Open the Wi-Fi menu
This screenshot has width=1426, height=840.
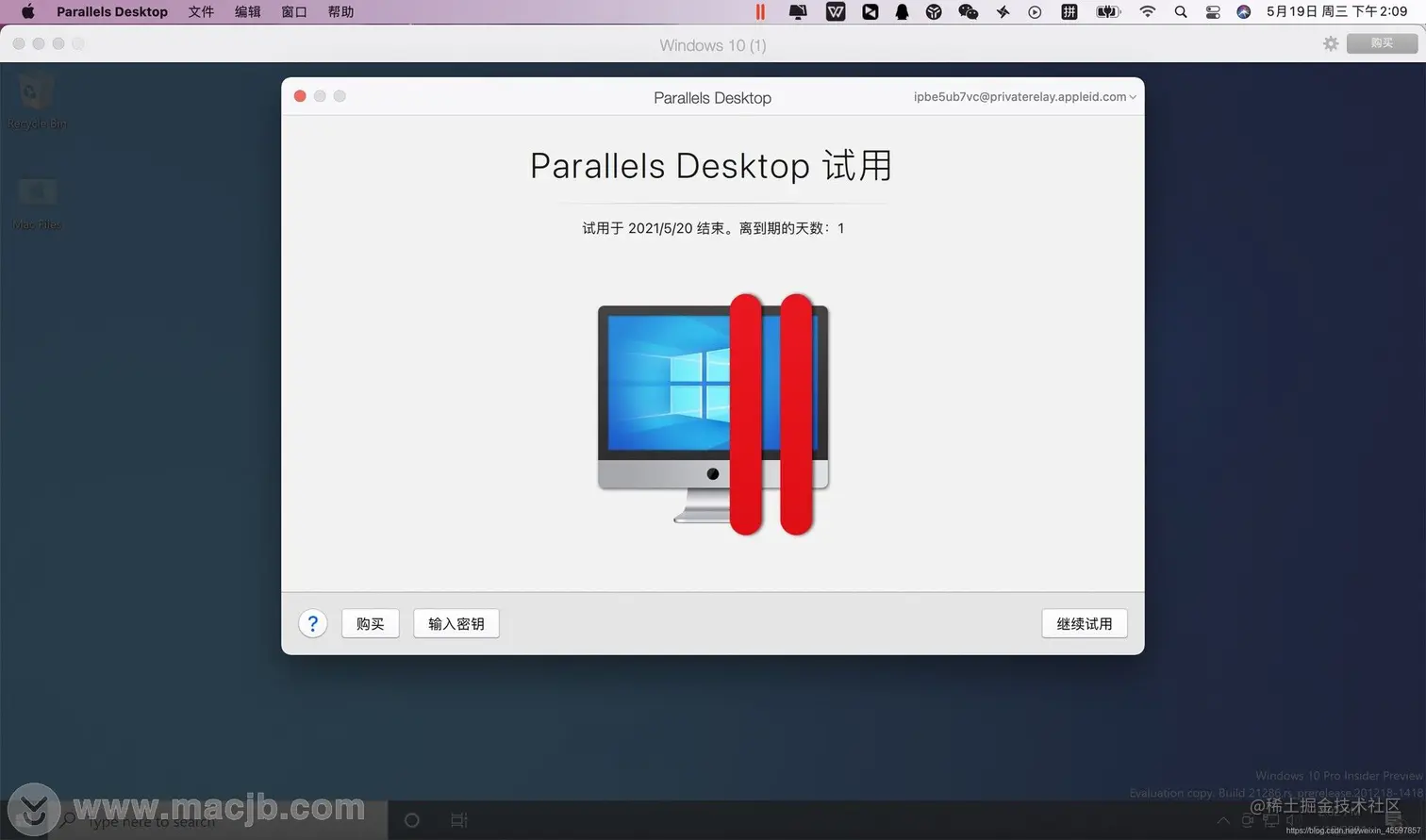(1147, 12)
